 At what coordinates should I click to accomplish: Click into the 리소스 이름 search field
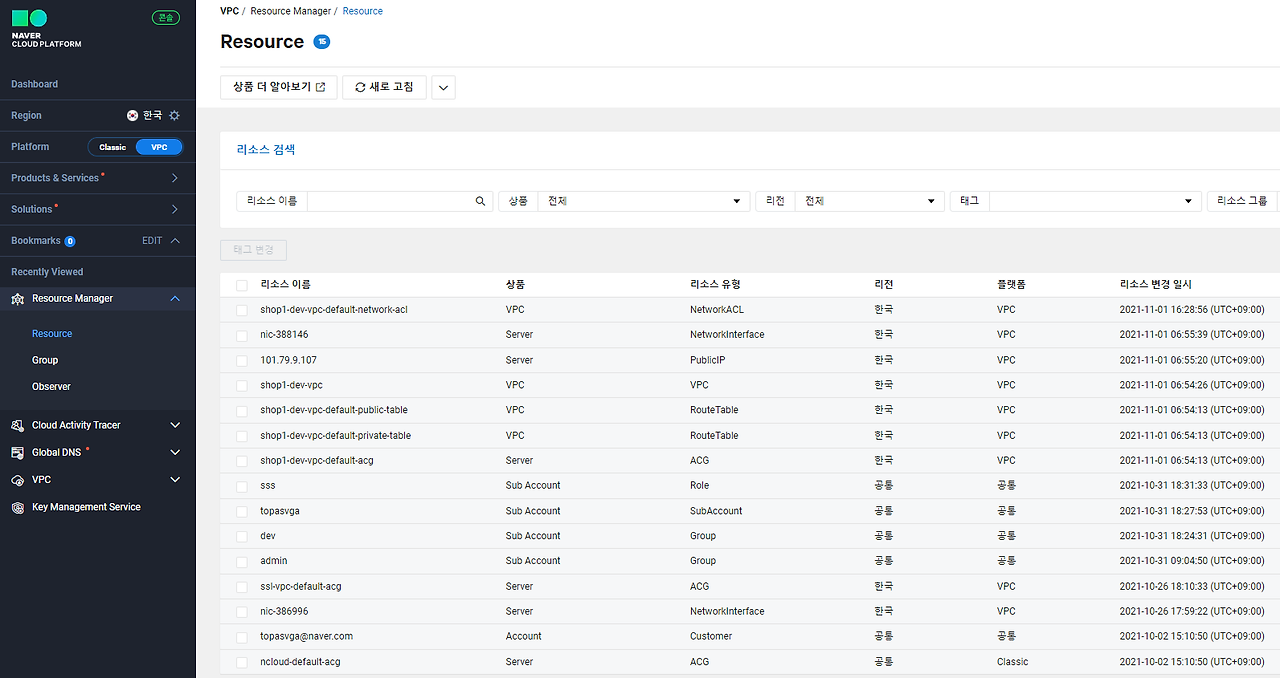(389, 201)
